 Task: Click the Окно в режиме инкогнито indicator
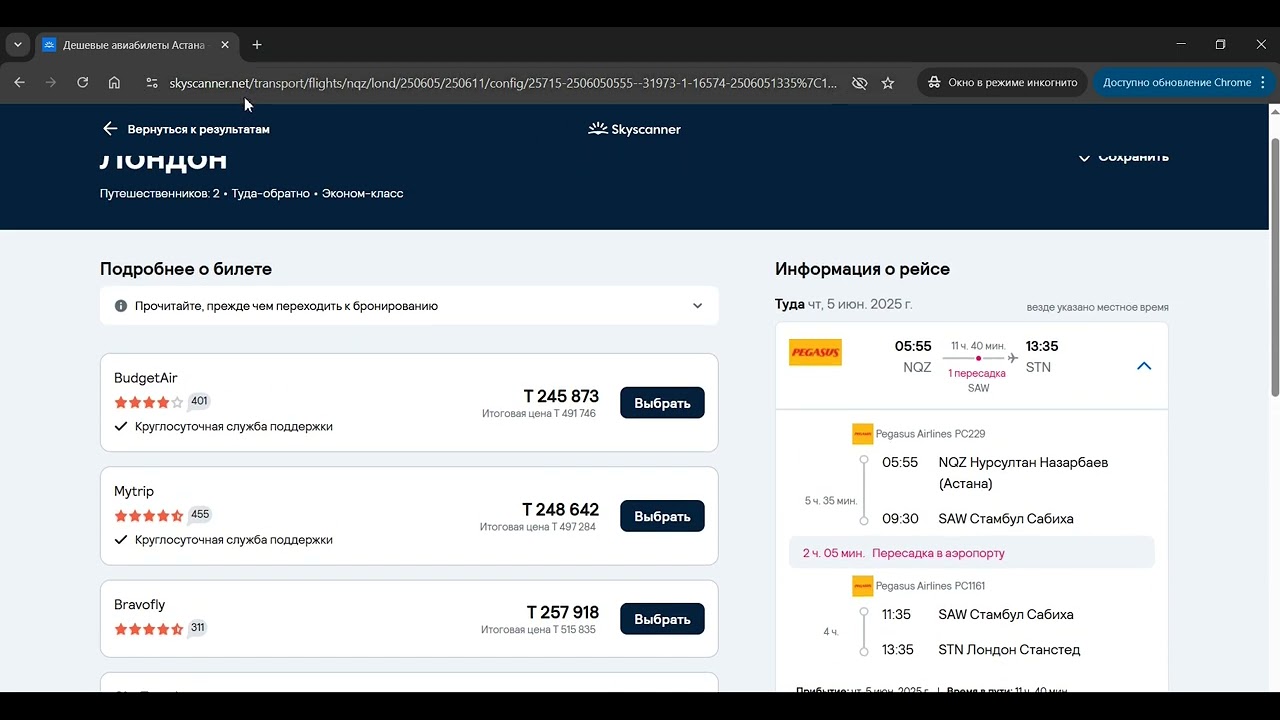coord(1003,83)
